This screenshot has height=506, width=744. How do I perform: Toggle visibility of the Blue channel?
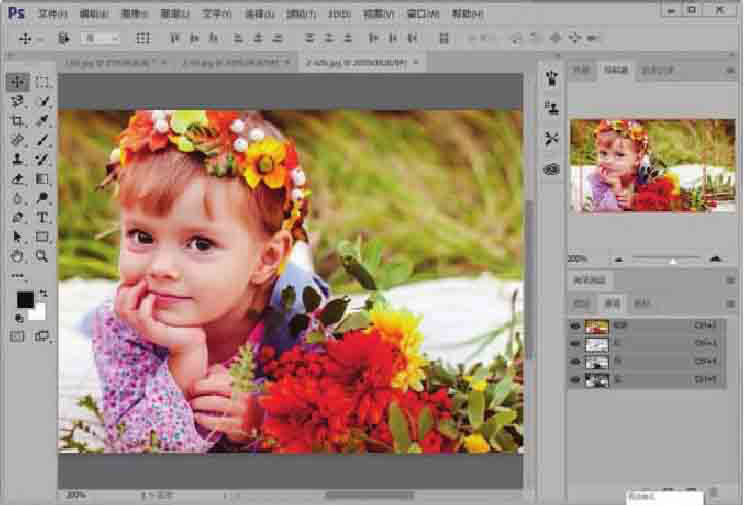pos(575,380)
